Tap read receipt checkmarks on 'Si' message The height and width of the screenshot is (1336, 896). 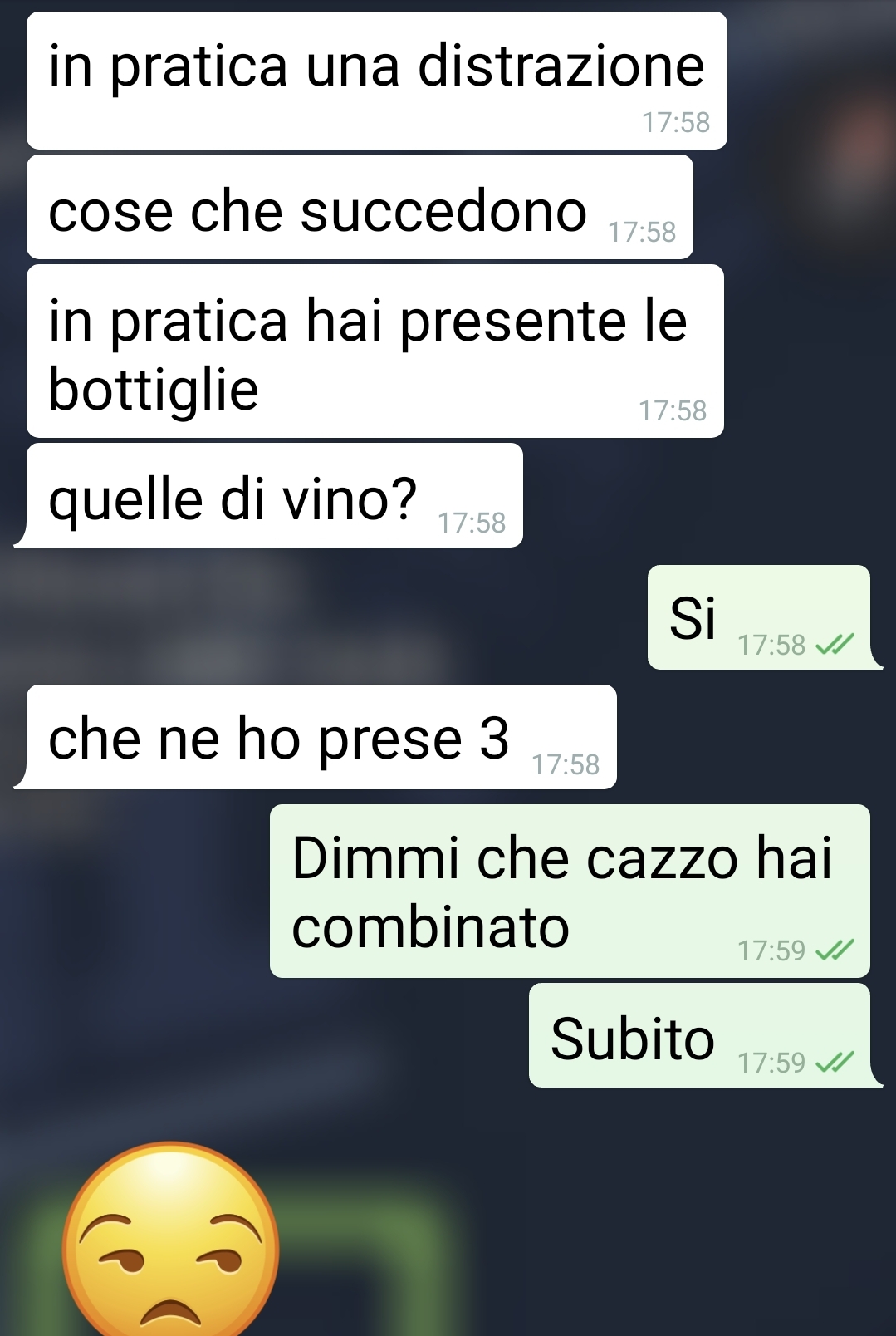[x=835, y=644]
